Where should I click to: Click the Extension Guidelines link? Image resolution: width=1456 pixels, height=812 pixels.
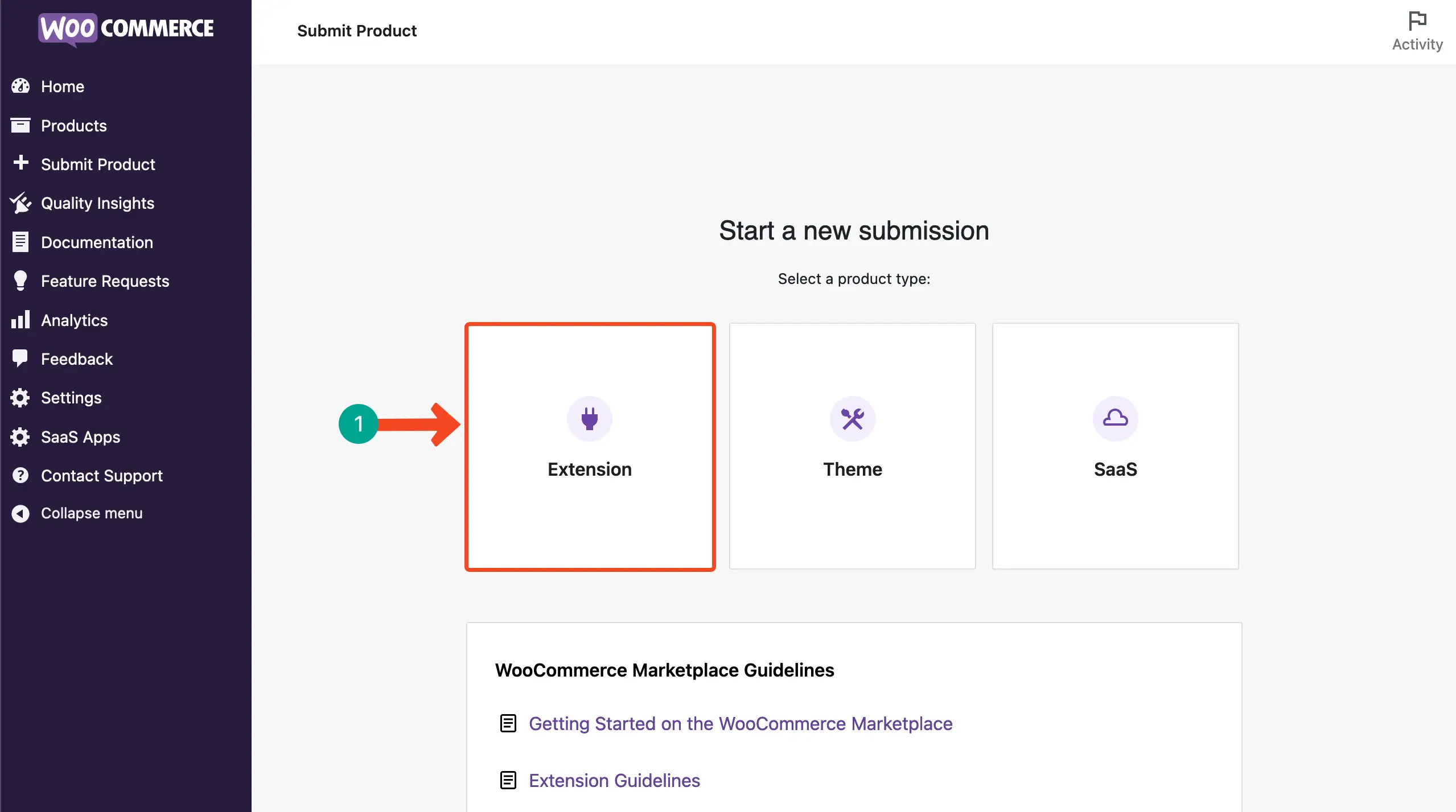click(x=615, y=780)
